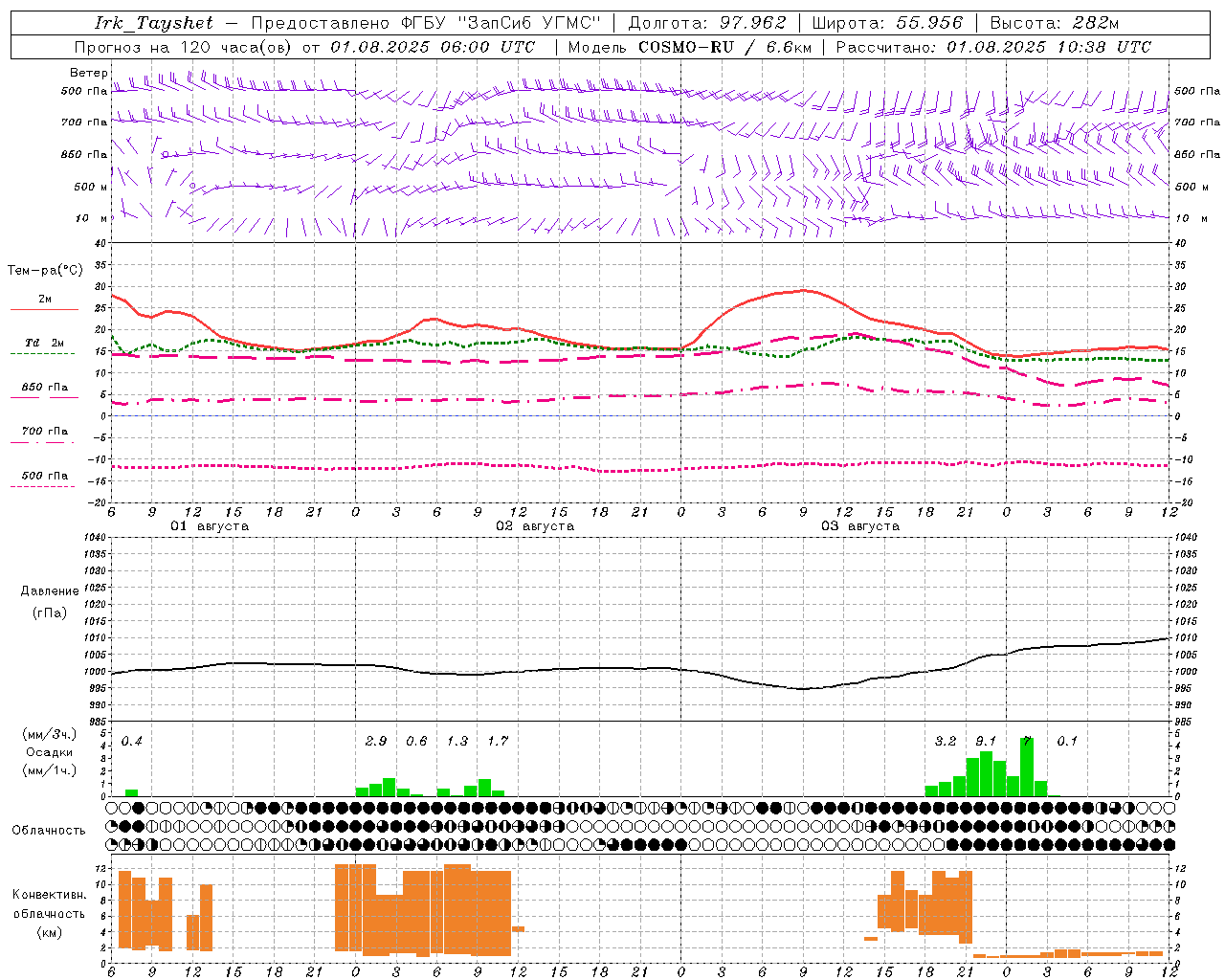
Task: Click the dashed 850 гПа temperature legend line
Action: click(44, 397)
